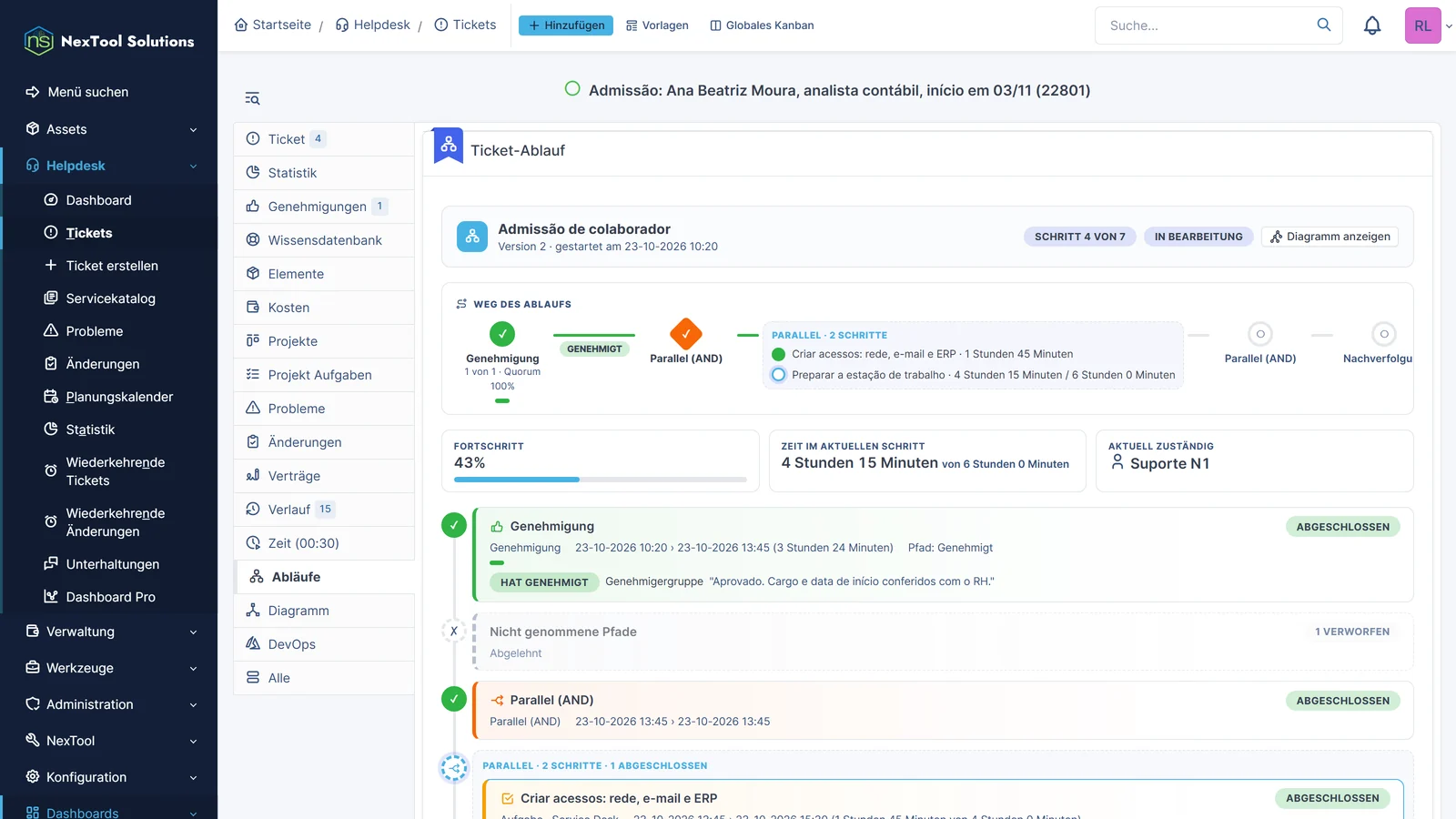The width and height of the screenshot is (1456, 819).
Task: Expand the Assets sidebar section
Action: pyautogui.click(x=109, y=129)
